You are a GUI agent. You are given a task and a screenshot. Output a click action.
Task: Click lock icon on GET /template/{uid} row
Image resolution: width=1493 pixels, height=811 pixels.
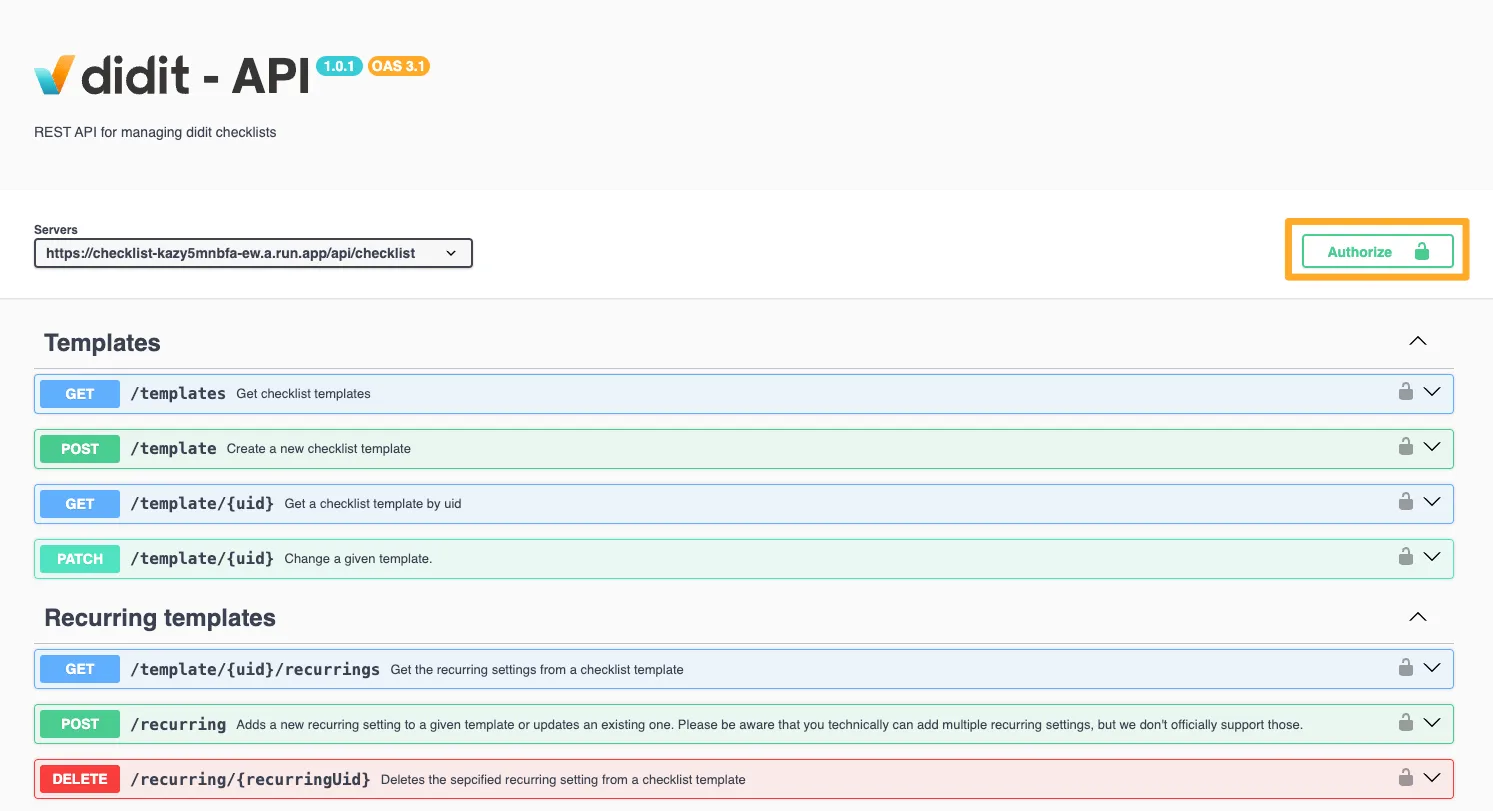(x=1405, y=501)
